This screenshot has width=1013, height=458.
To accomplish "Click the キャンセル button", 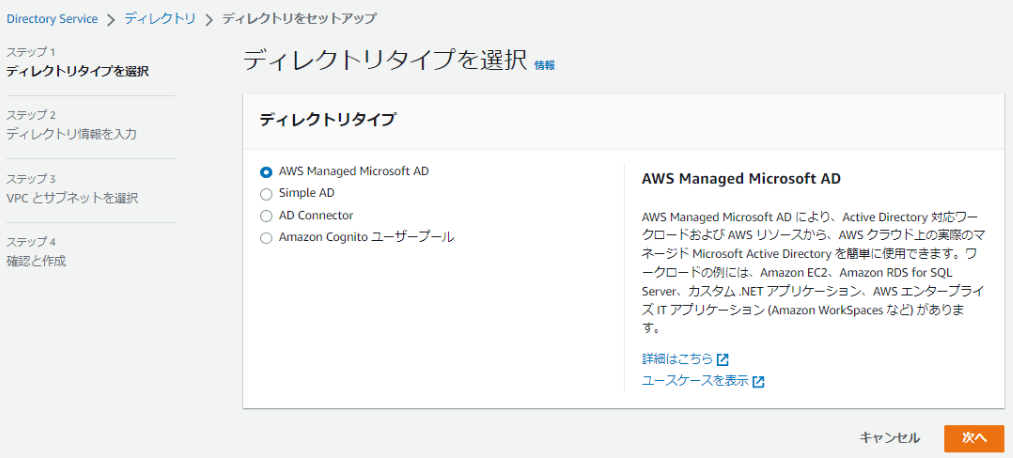I will 889,438.
